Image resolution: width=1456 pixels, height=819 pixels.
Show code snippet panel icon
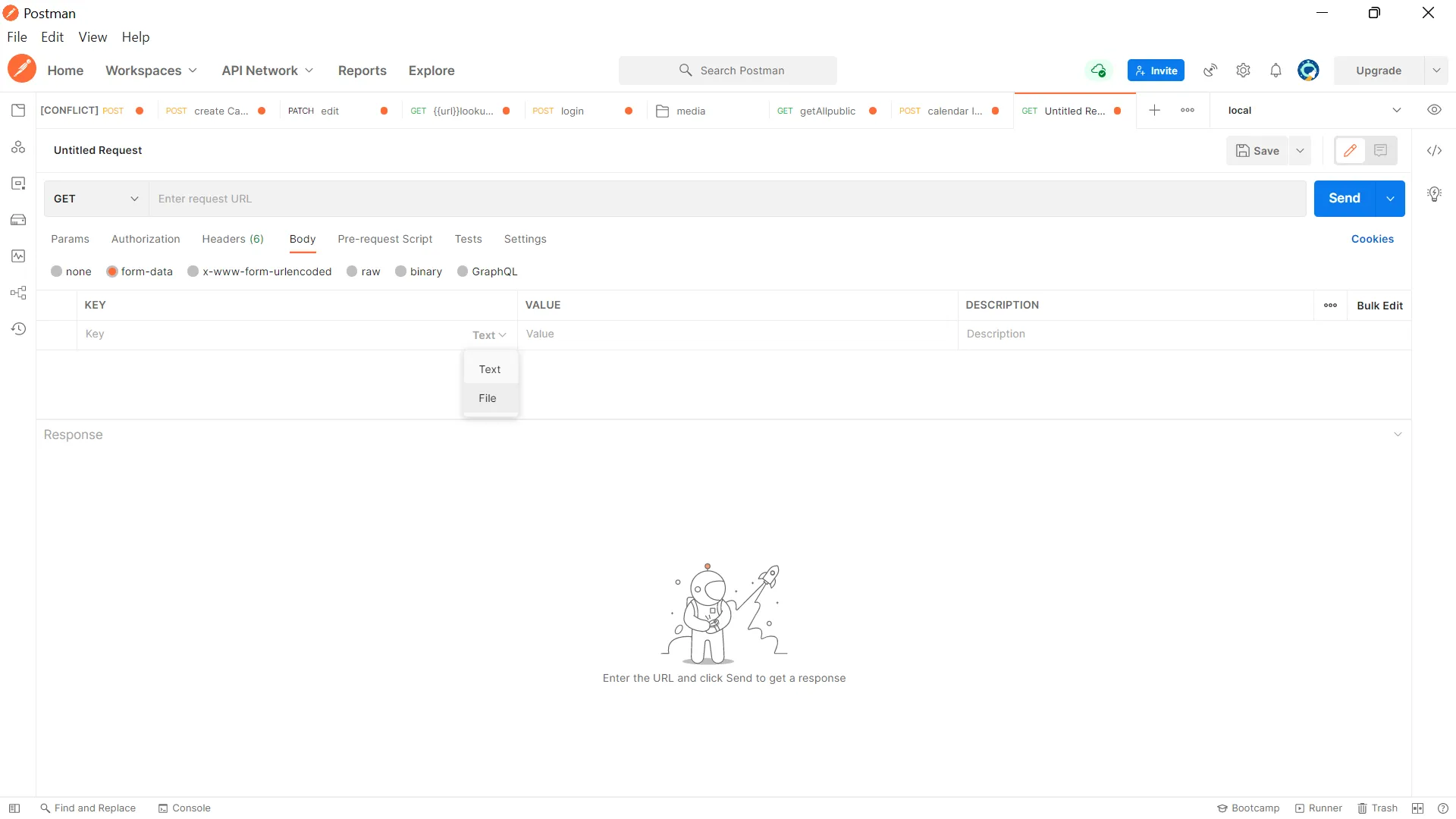pyautogui.click(x=1434, y=151)
